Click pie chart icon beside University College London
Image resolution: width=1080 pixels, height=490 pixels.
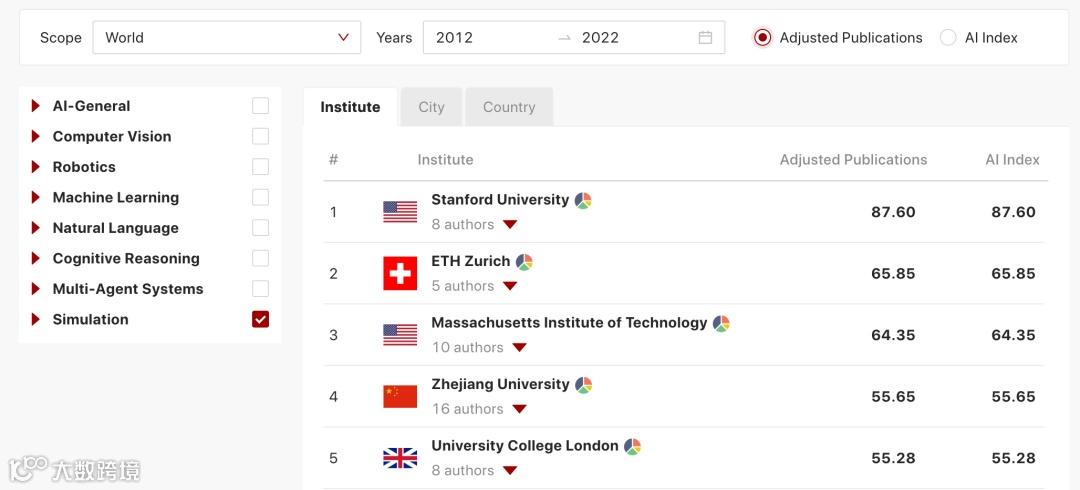click(632, 446)
